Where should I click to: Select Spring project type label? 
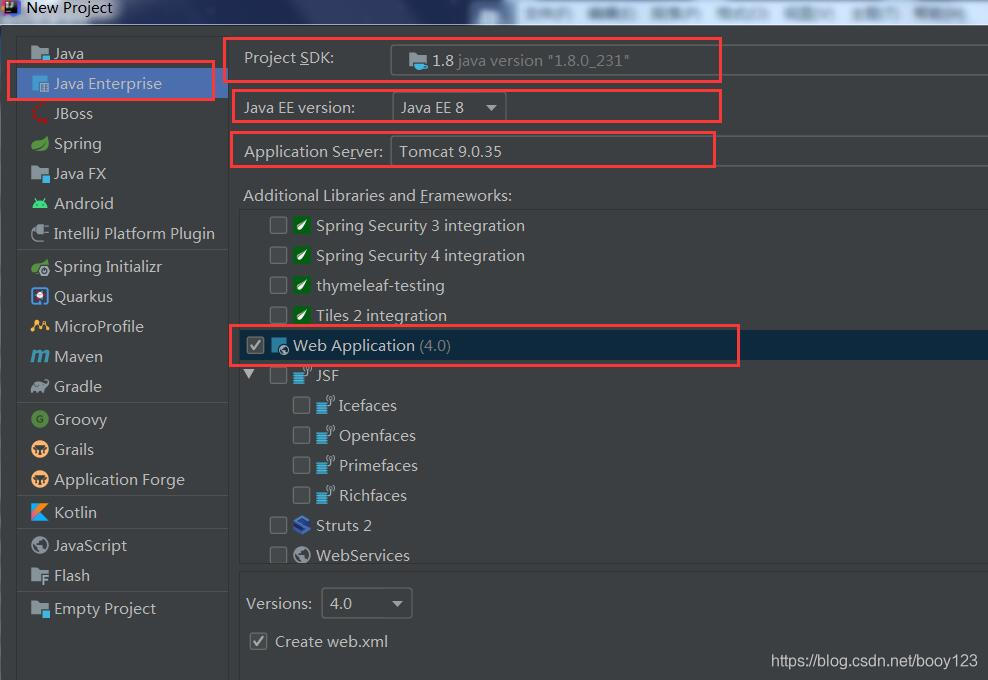point(78,144)
